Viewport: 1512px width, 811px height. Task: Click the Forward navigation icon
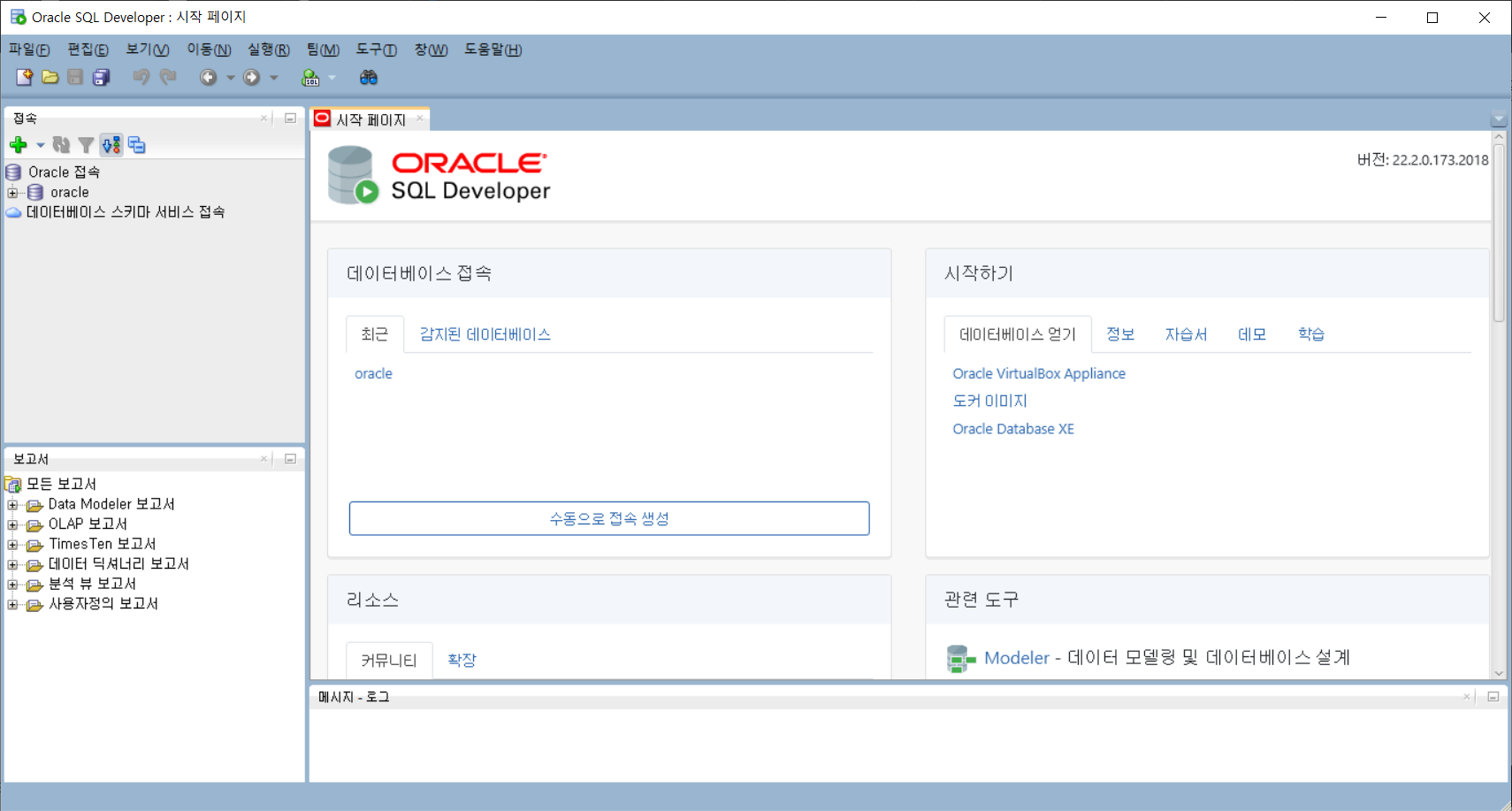coord(252,77)
